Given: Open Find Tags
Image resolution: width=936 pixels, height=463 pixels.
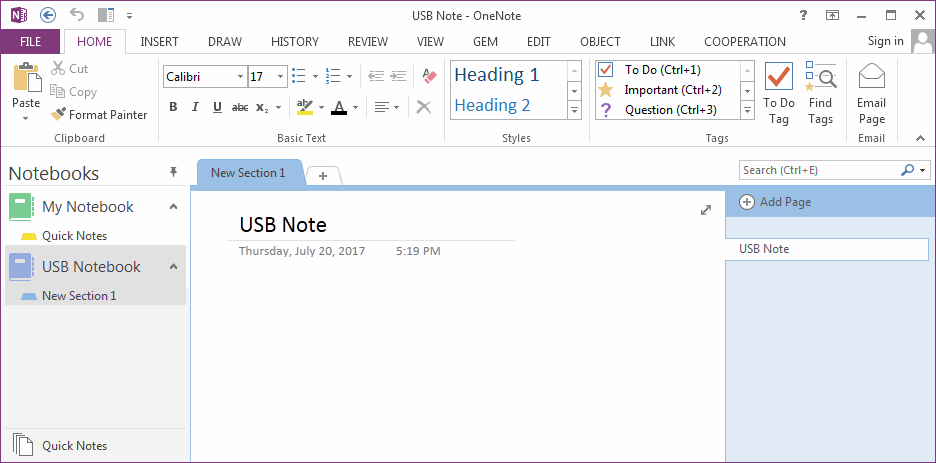Looking at the screenshot, I should (820, 94).
